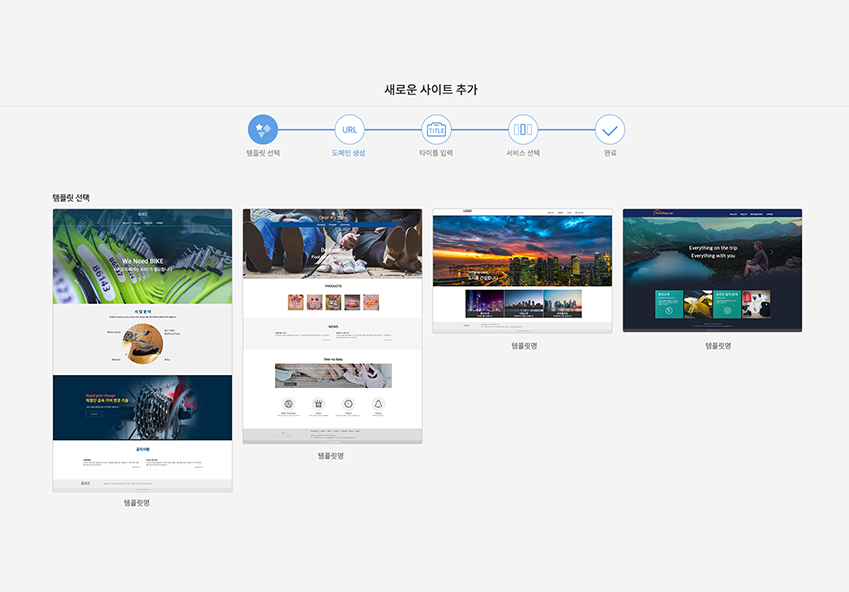The image size is (849, 592).
Task: Go to the TITLE step icon
Action: pos(436,129)
